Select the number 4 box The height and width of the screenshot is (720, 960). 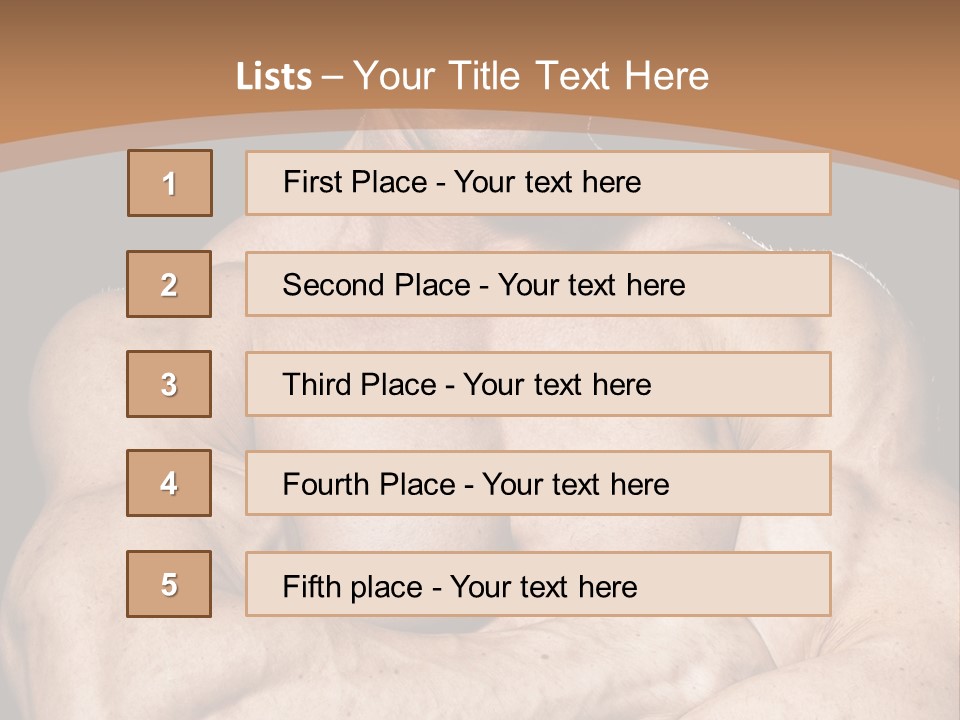coord(169,484)
